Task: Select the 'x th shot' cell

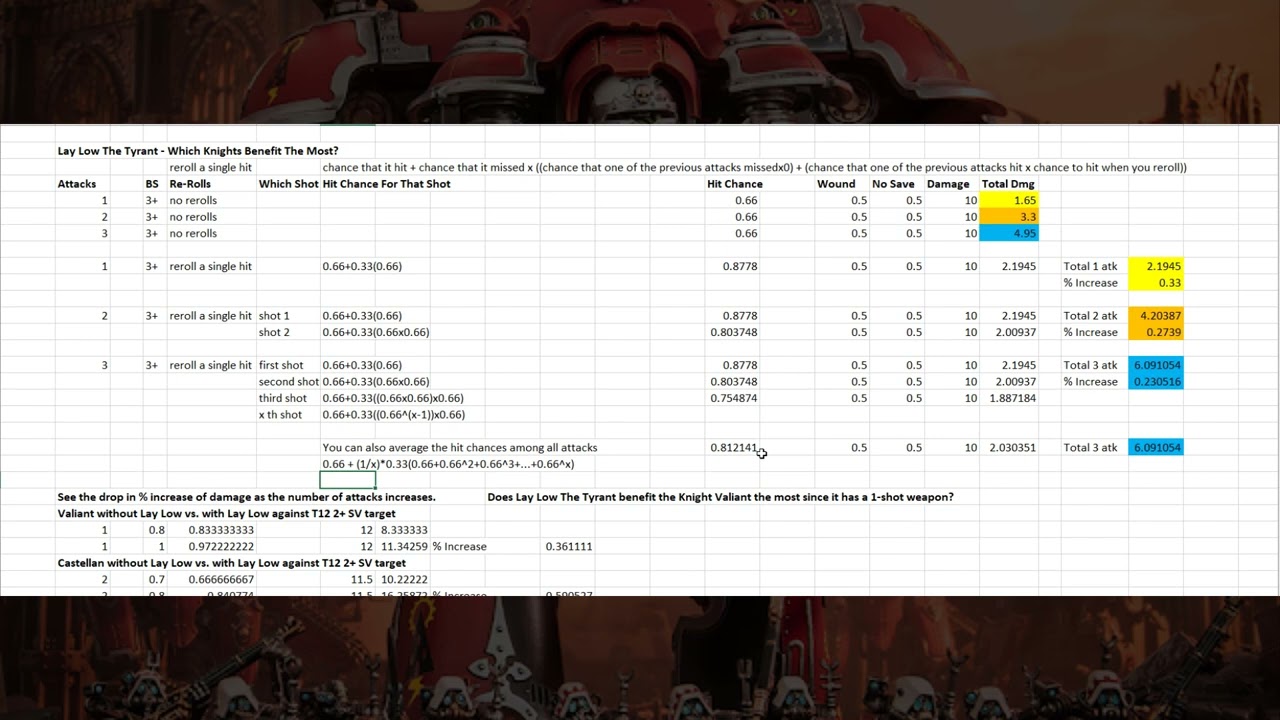Action: tap(280, 415)
